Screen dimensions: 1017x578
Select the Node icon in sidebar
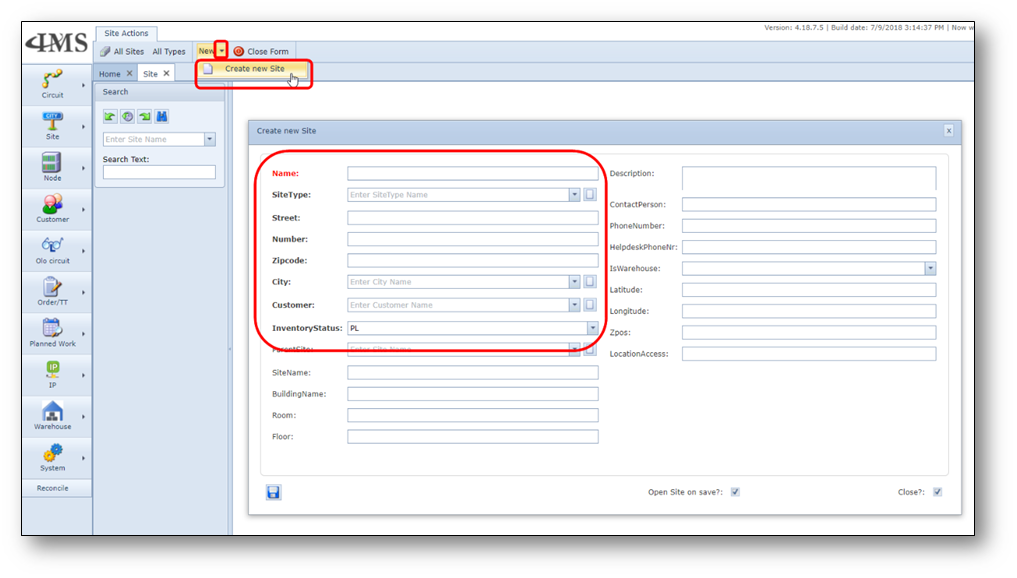point(52,163)
